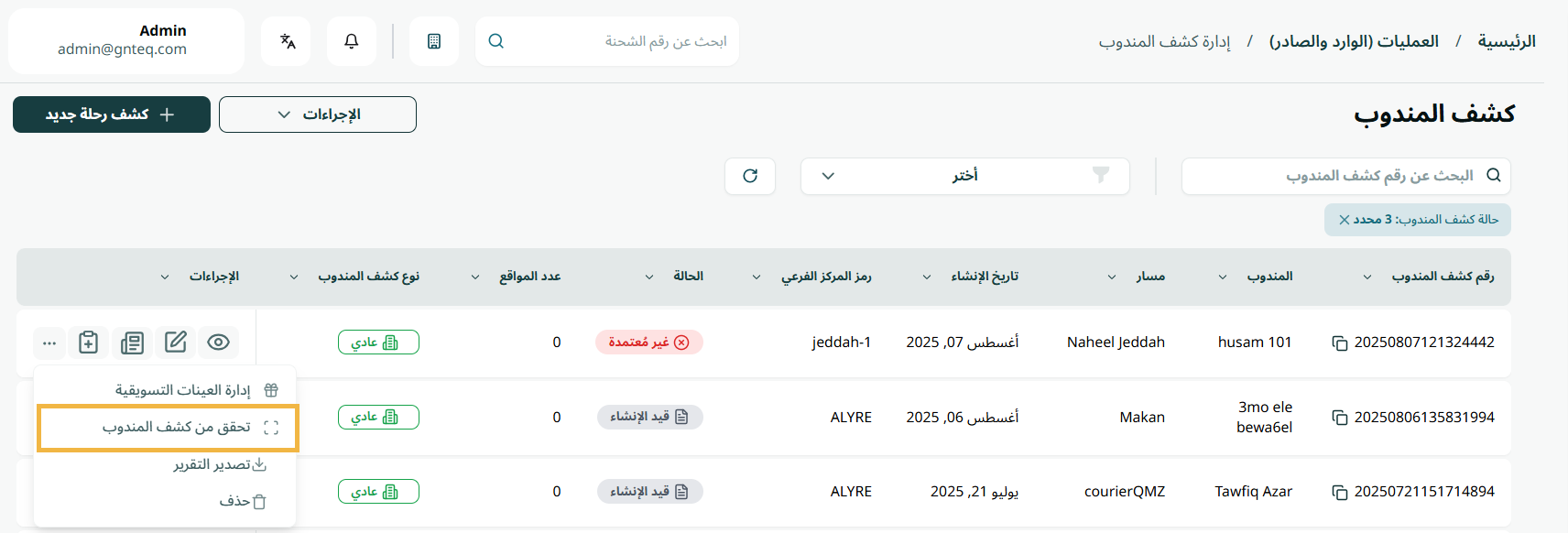Open more actions ellipsis in first row
1568x533 pixels.
point(49,343)
